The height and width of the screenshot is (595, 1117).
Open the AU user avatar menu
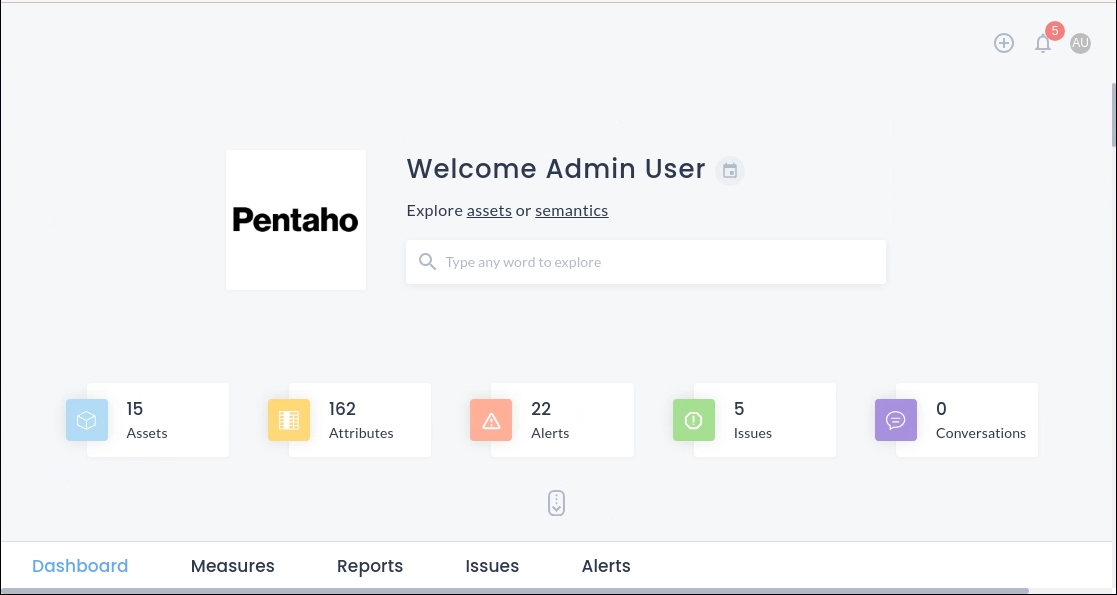pyautogui.click(x=1080, y=43)
